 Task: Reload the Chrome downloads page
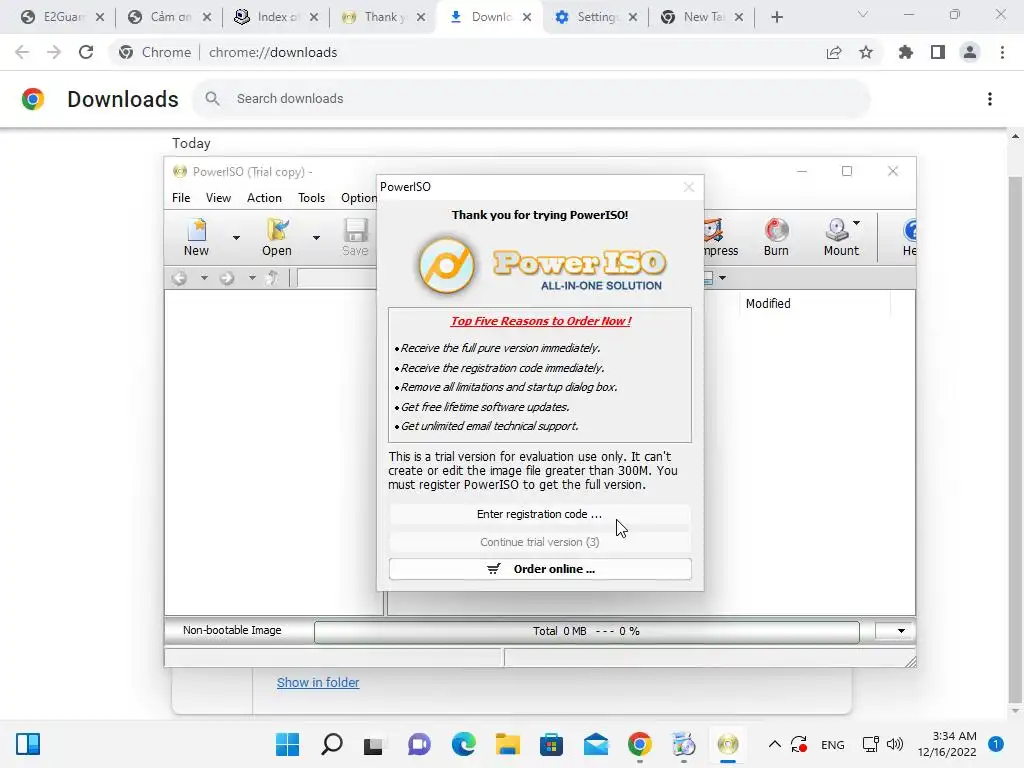click(x=86, y=52)
